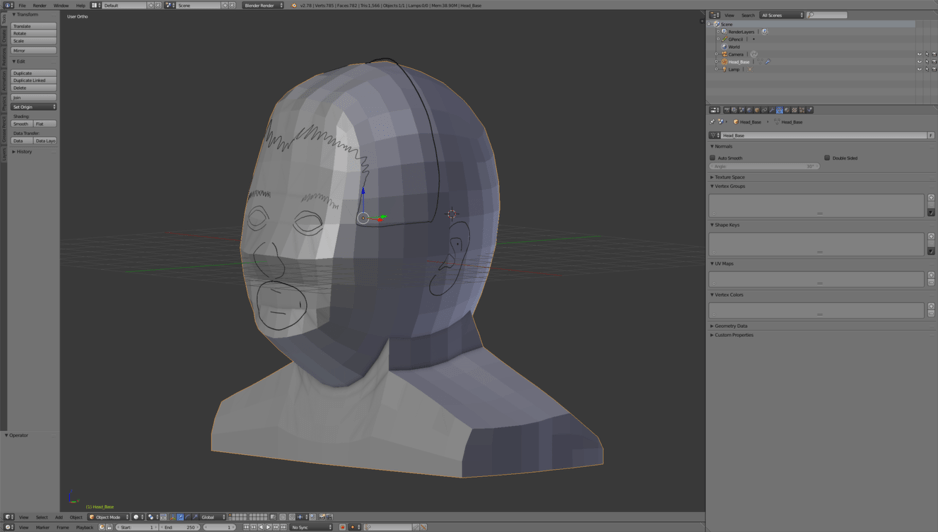The width and height of the screenshot is (938, 532).
Task: Click the timeline play button
Action: [268, 527]
